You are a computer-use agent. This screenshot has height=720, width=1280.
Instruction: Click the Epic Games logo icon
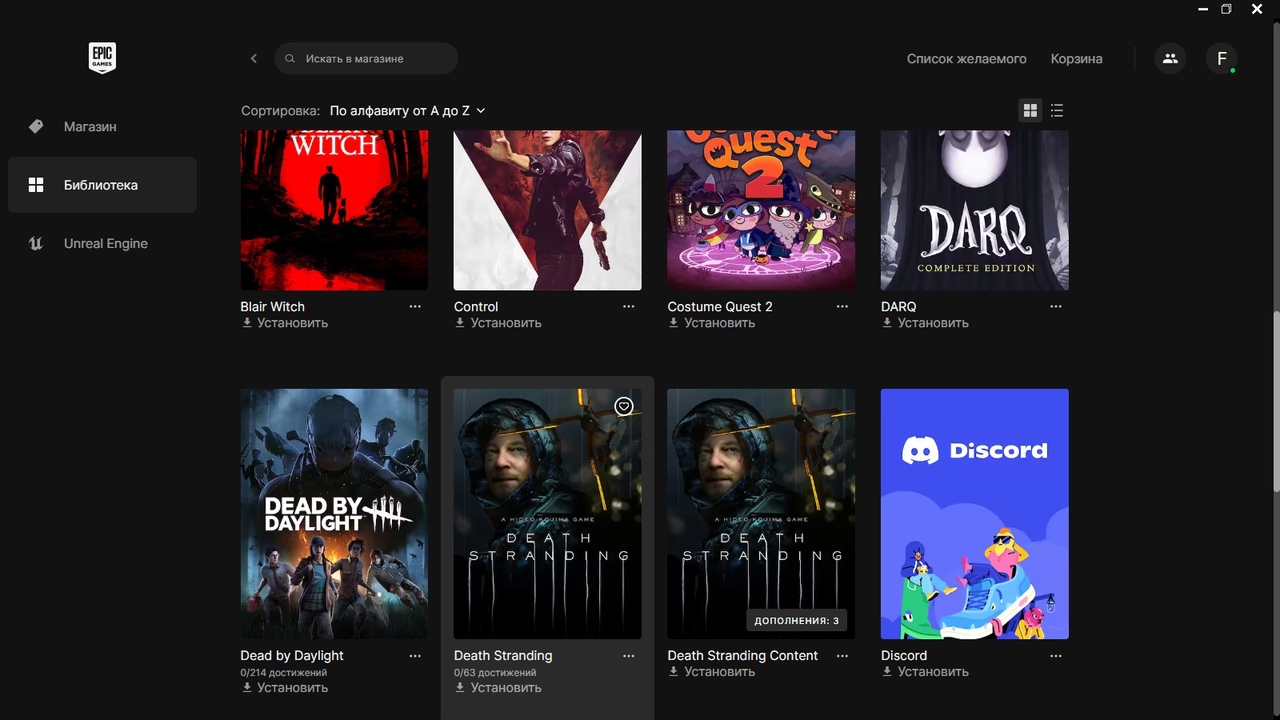pos(102,58)
